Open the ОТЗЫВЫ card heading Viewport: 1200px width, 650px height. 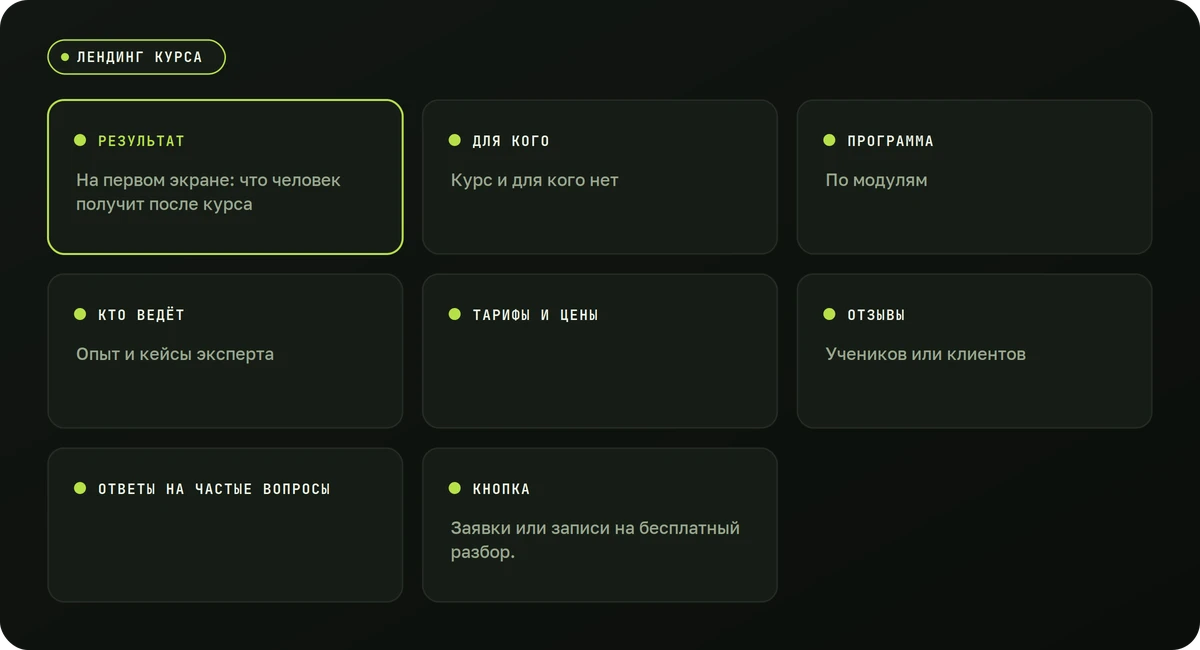click(x=876, y=315)
